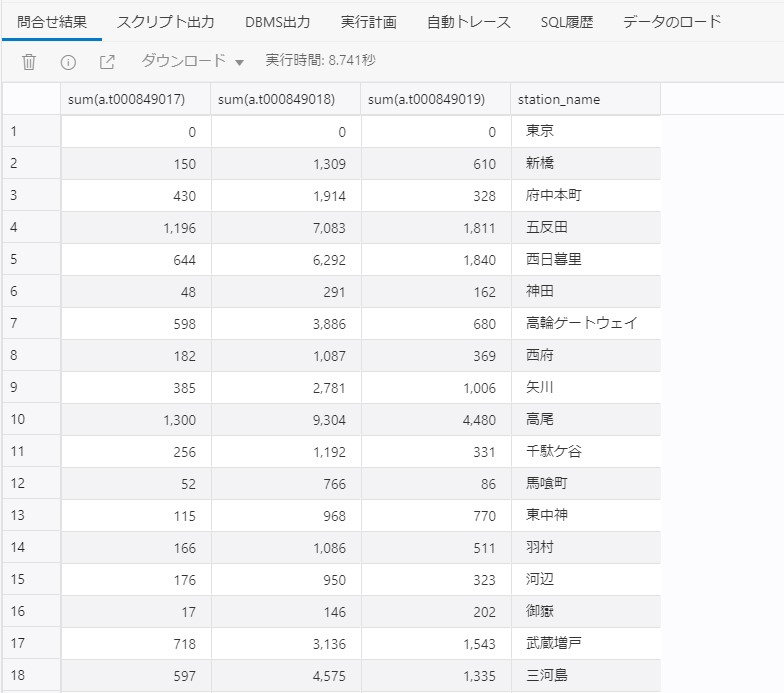Open the SQL履歴 tab
Image resolution: width=784 pixels, height=693 pixels.
(566, 22)
